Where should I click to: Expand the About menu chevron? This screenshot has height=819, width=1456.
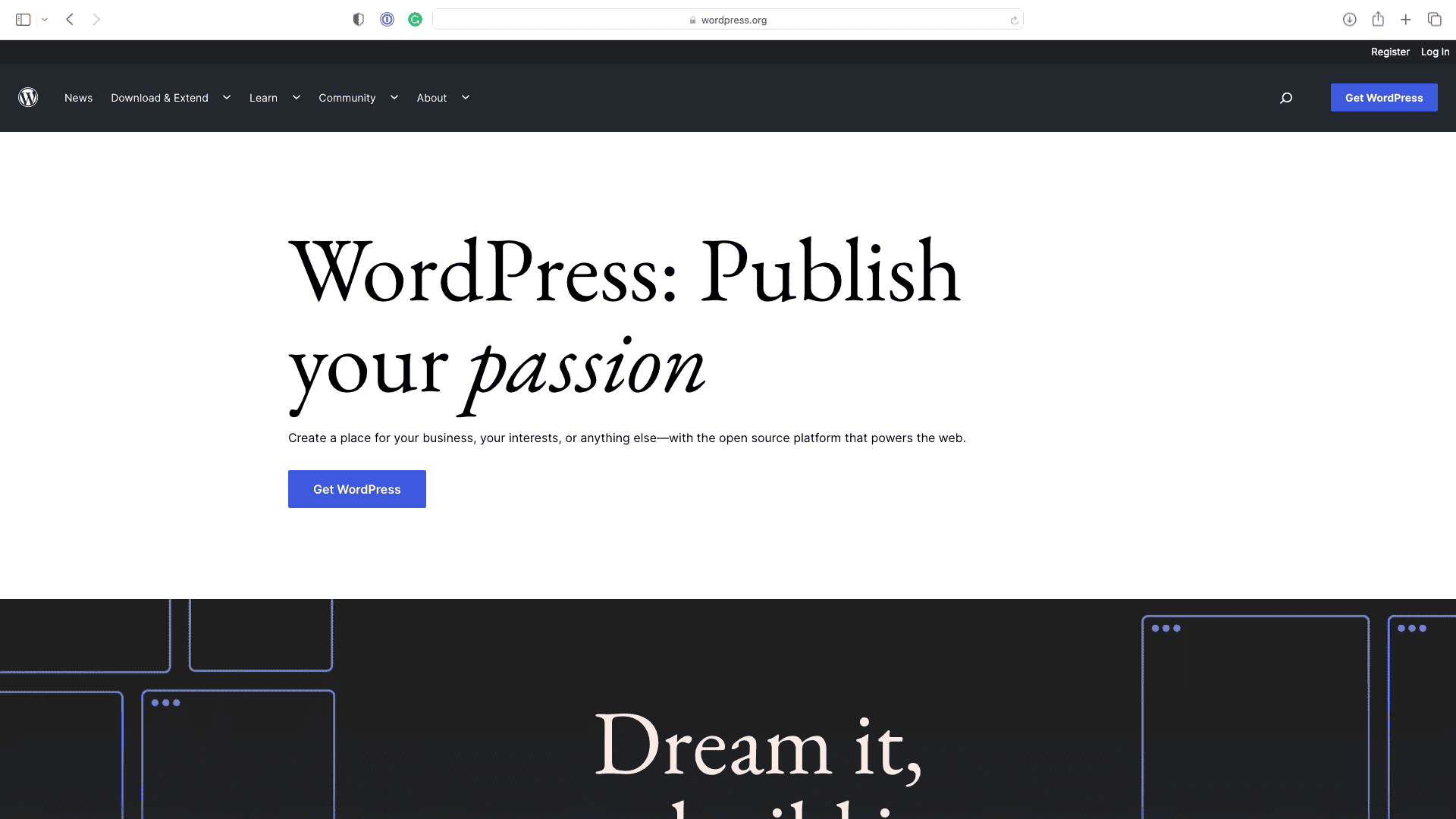(466, 97)
